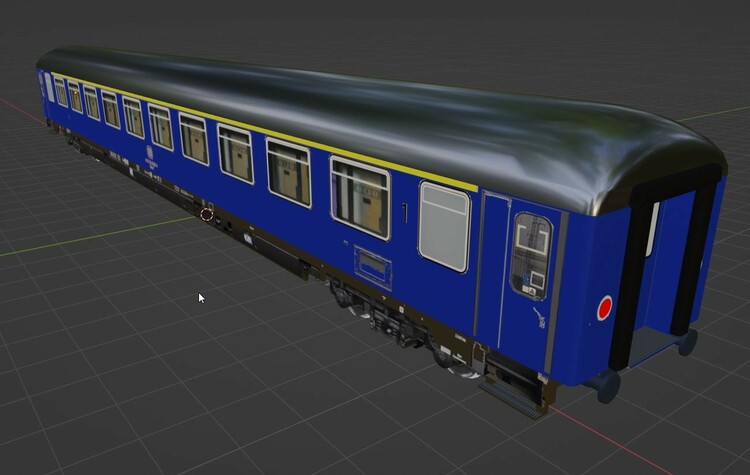Click the oval window on the entrance door
750x475 pixels.
[x=531, y=256]
